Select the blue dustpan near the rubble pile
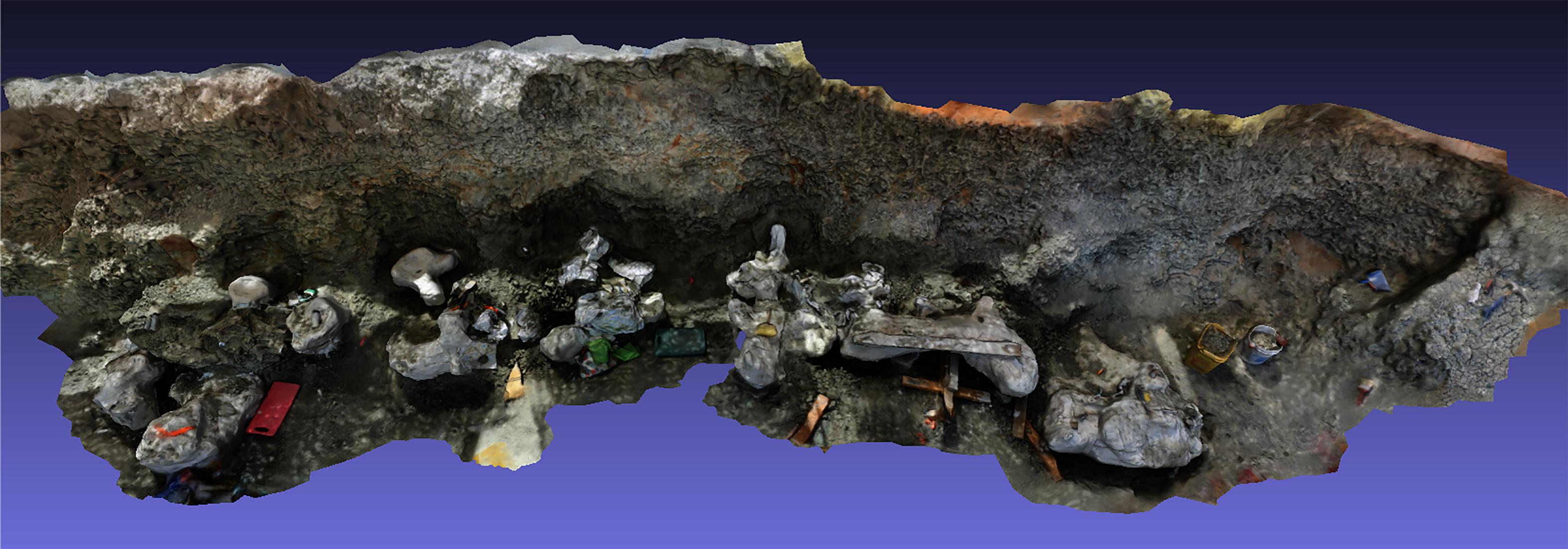The height and width of the screenshot is (549, 1568). (1376, 280)
